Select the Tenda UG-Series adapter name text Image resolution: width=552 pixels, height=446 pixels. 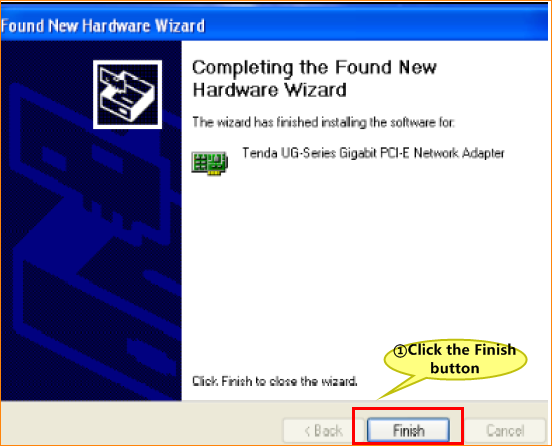[373, 153]
